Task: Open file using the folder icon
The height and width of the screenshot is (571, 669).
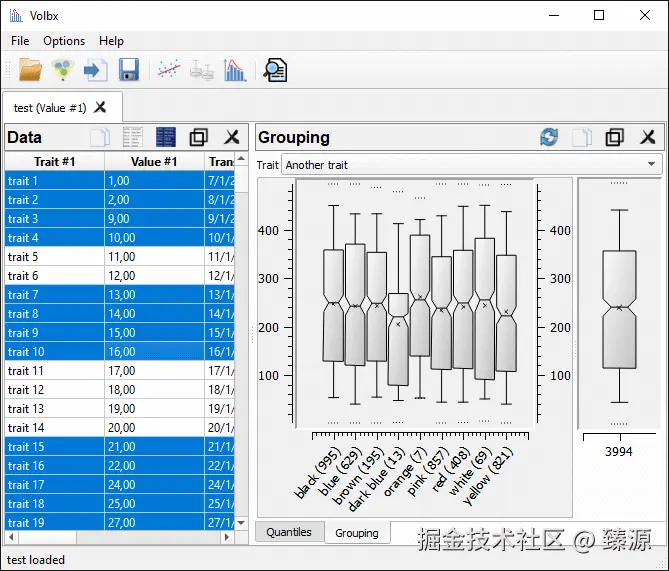Action: pyautogui.click(x=30, y=70)
